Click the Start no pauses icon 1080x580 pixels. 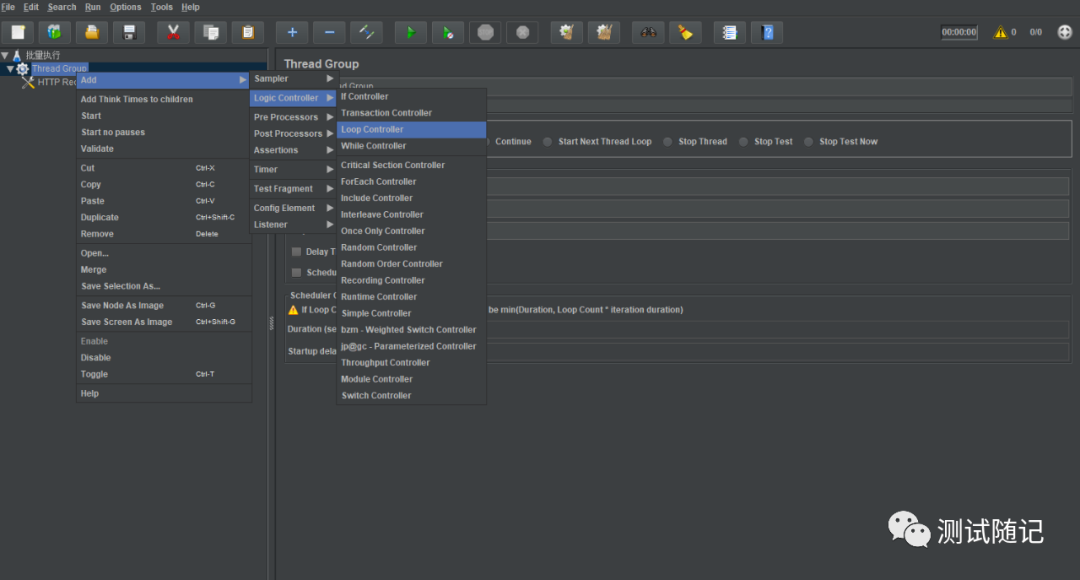pos(448,32)
